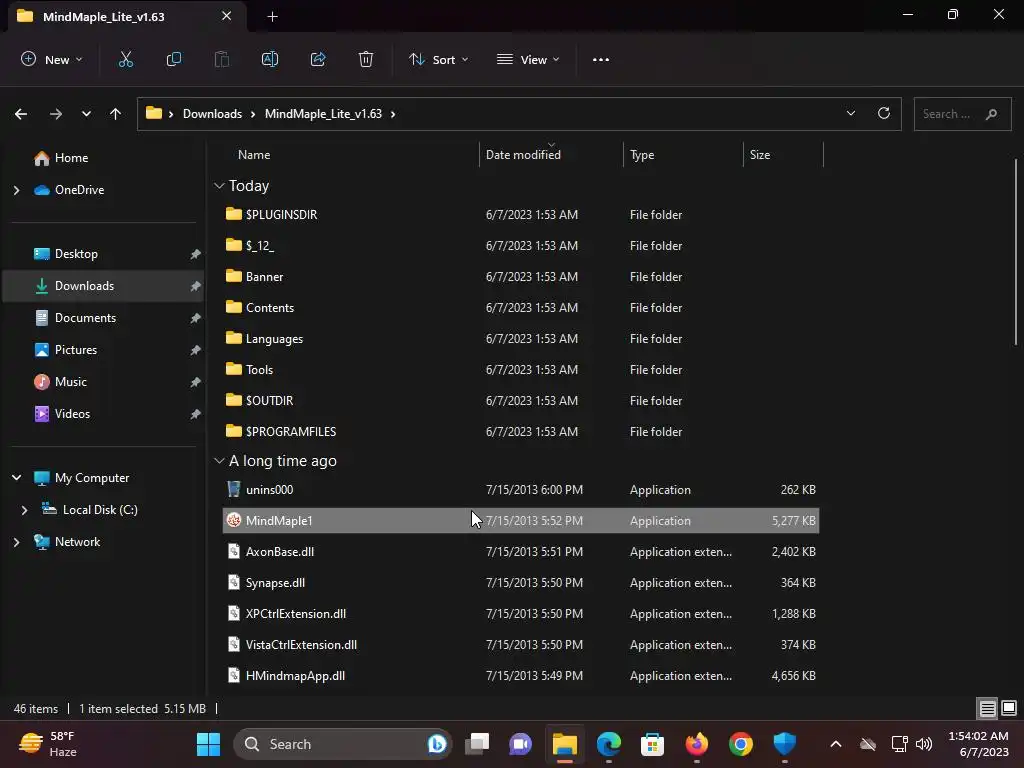The image size is (1024, 768).
Task: Launch Google Chrome from taskbar
Action: coord(741,744)
